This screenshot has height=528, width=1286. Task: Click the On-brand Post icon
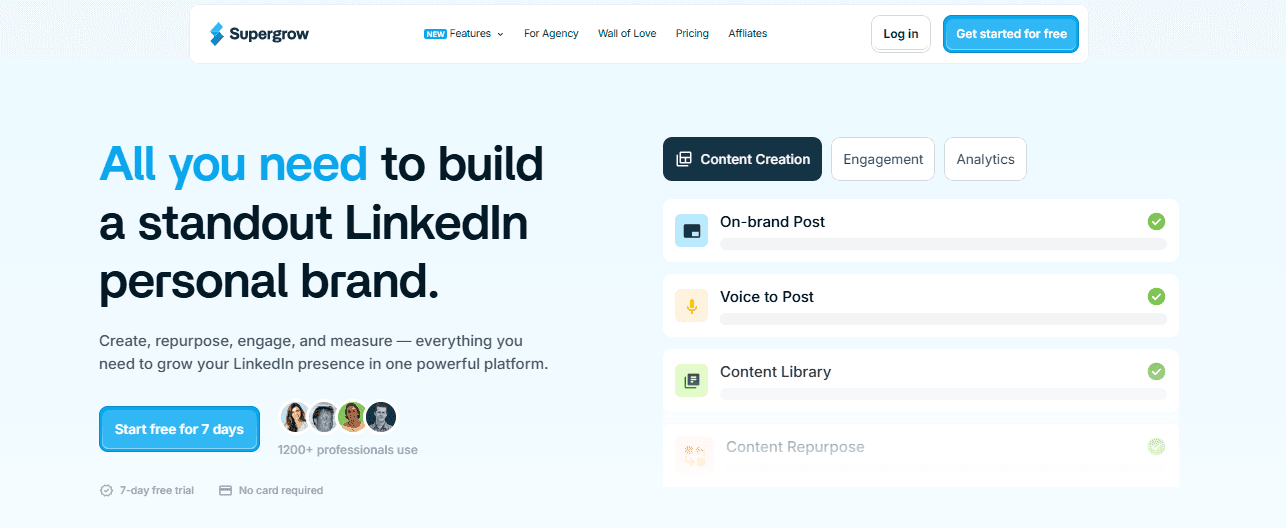tap(691, 231)
